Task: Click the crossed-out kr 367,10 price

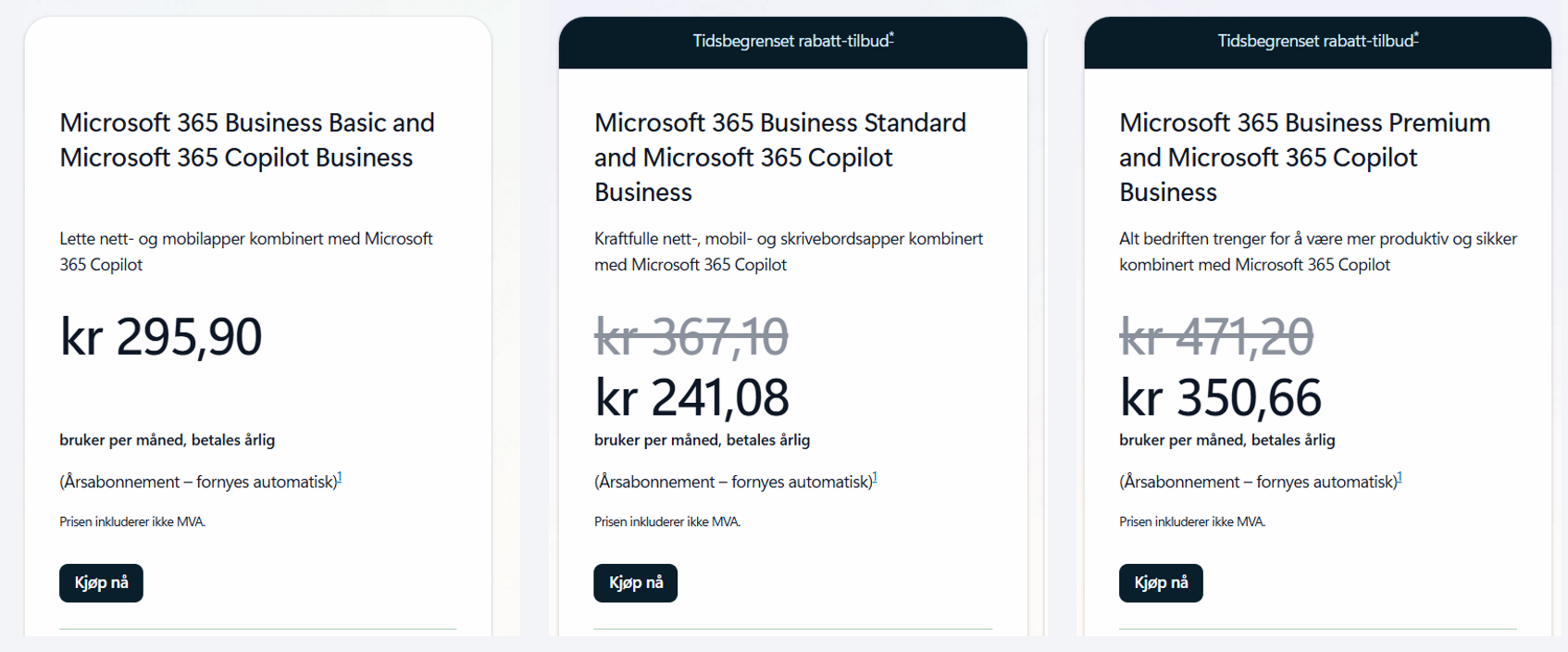Action: pyautogui.click(x=691, y=336)
